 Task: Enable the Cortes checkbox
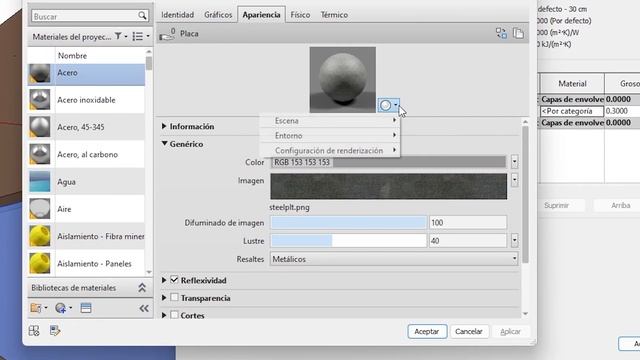tap(174, 315)
